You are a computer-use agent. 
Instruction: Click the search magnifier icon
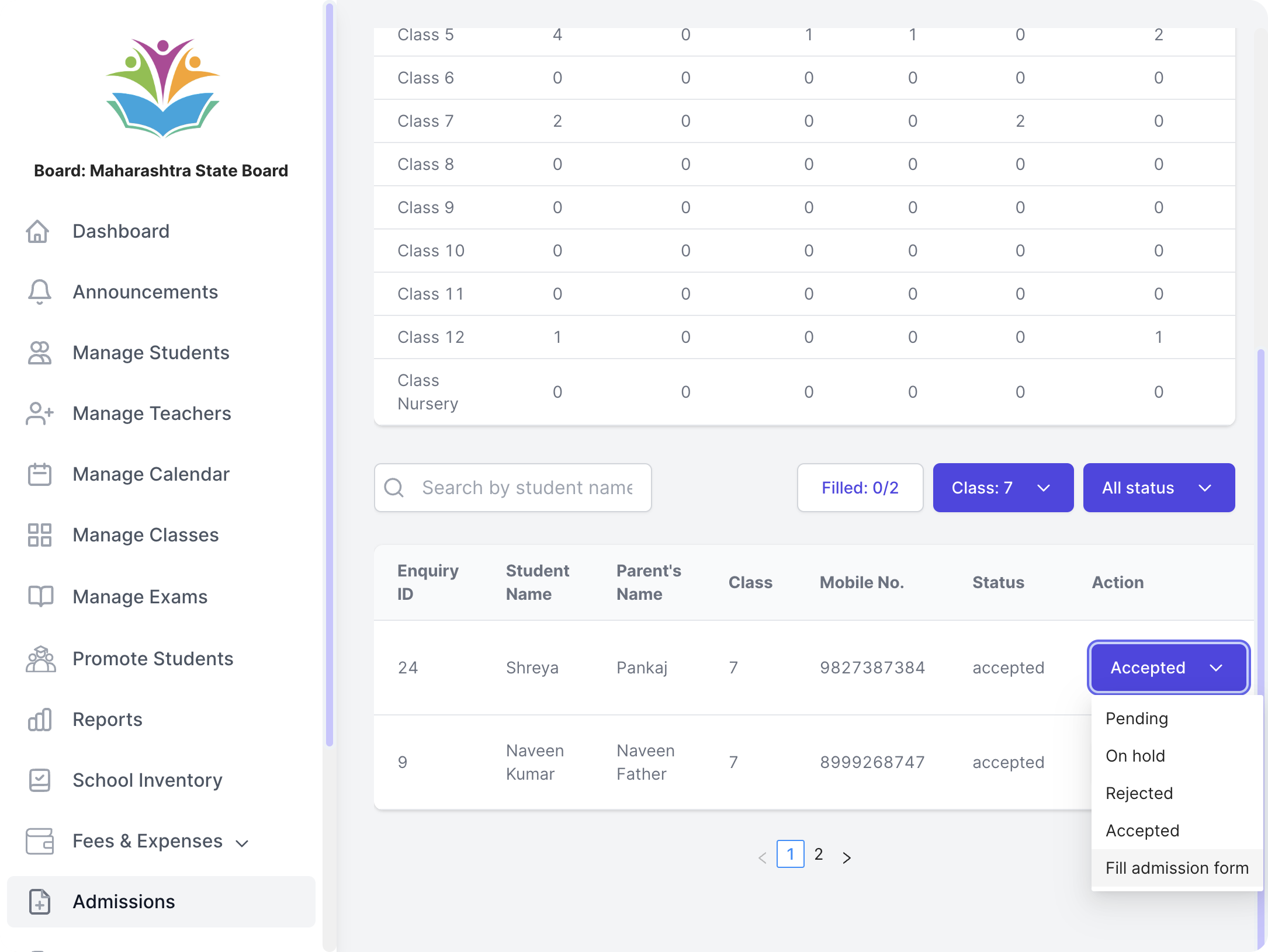394,488
